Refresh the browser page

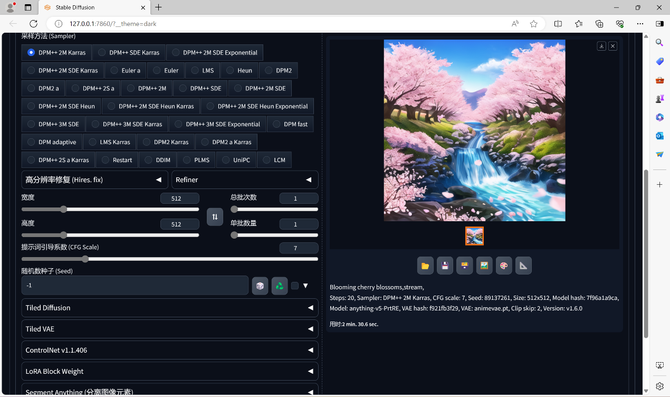point(33,24)
